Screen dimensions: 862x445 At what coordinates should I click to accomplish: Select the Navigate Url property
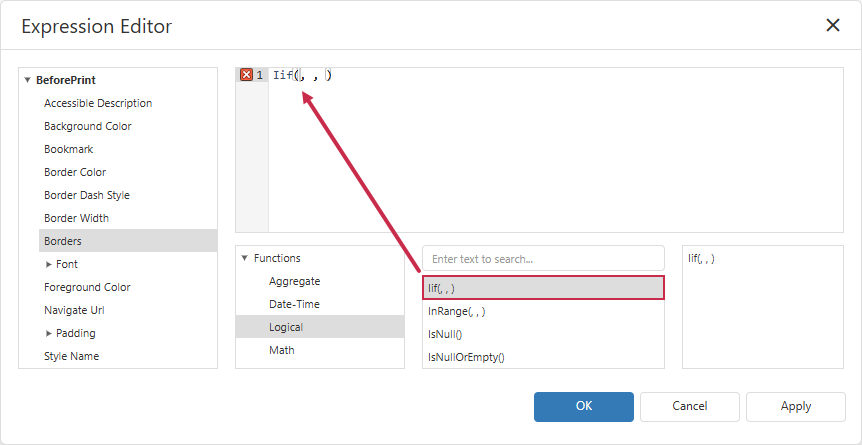pos(128,310)
